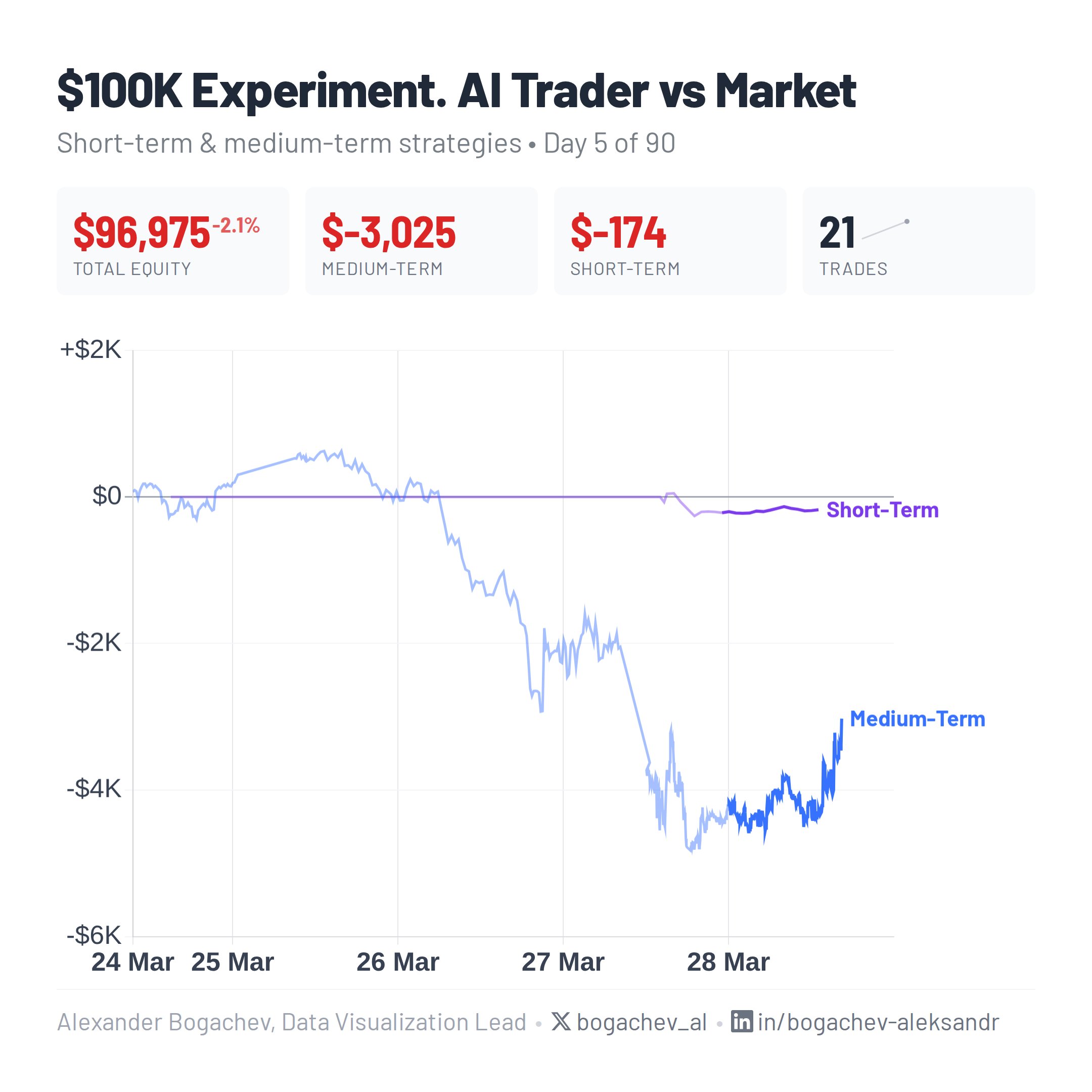
Task: Click the 24 Mar date label
Action: [132, 962]
